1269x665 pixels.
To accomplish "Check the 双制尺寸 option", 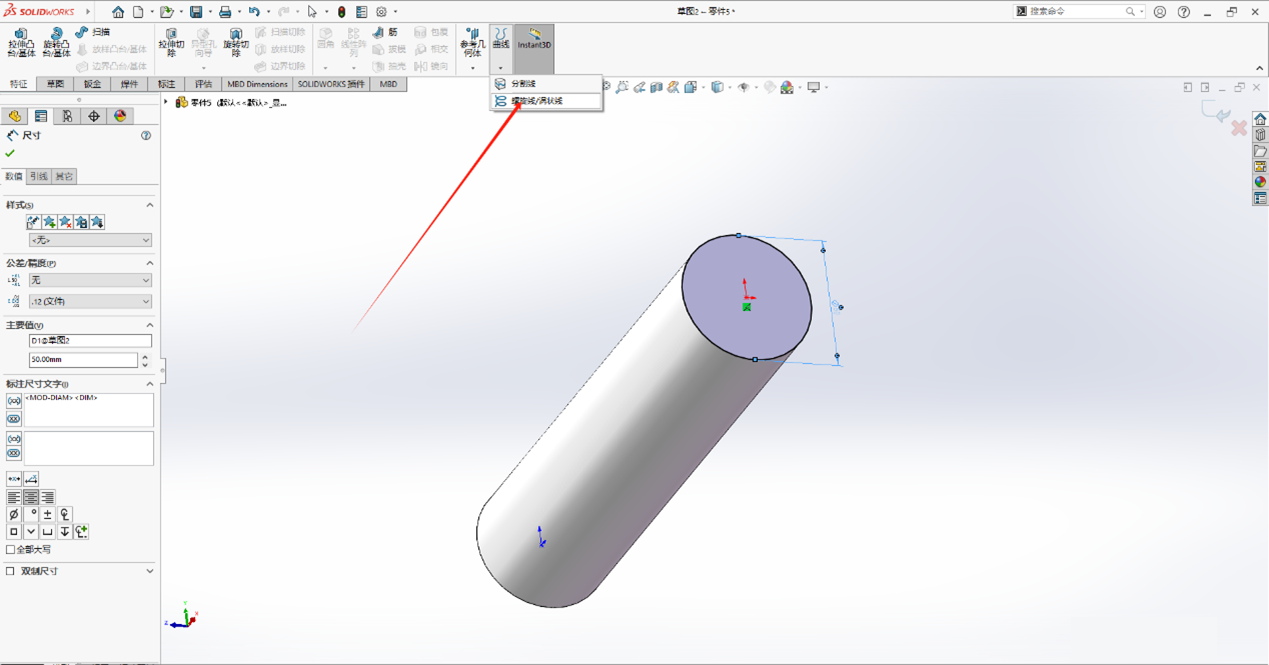I will (11, 571).
